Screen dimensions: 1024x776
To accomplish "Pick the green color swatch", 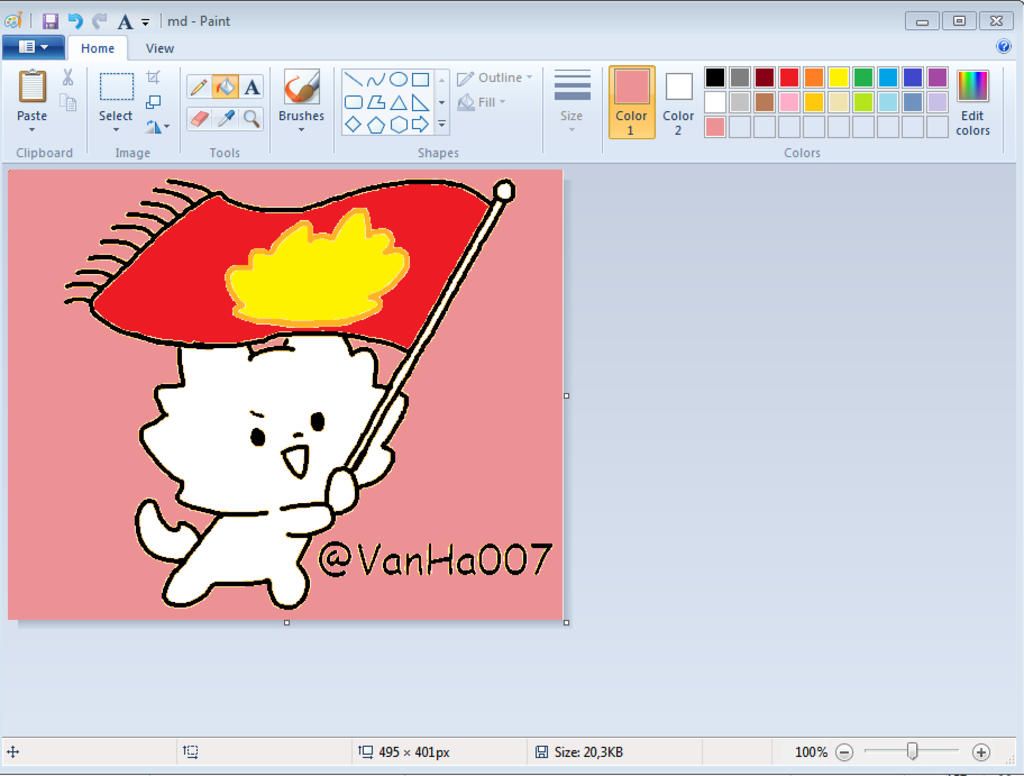I will [863, 77].
